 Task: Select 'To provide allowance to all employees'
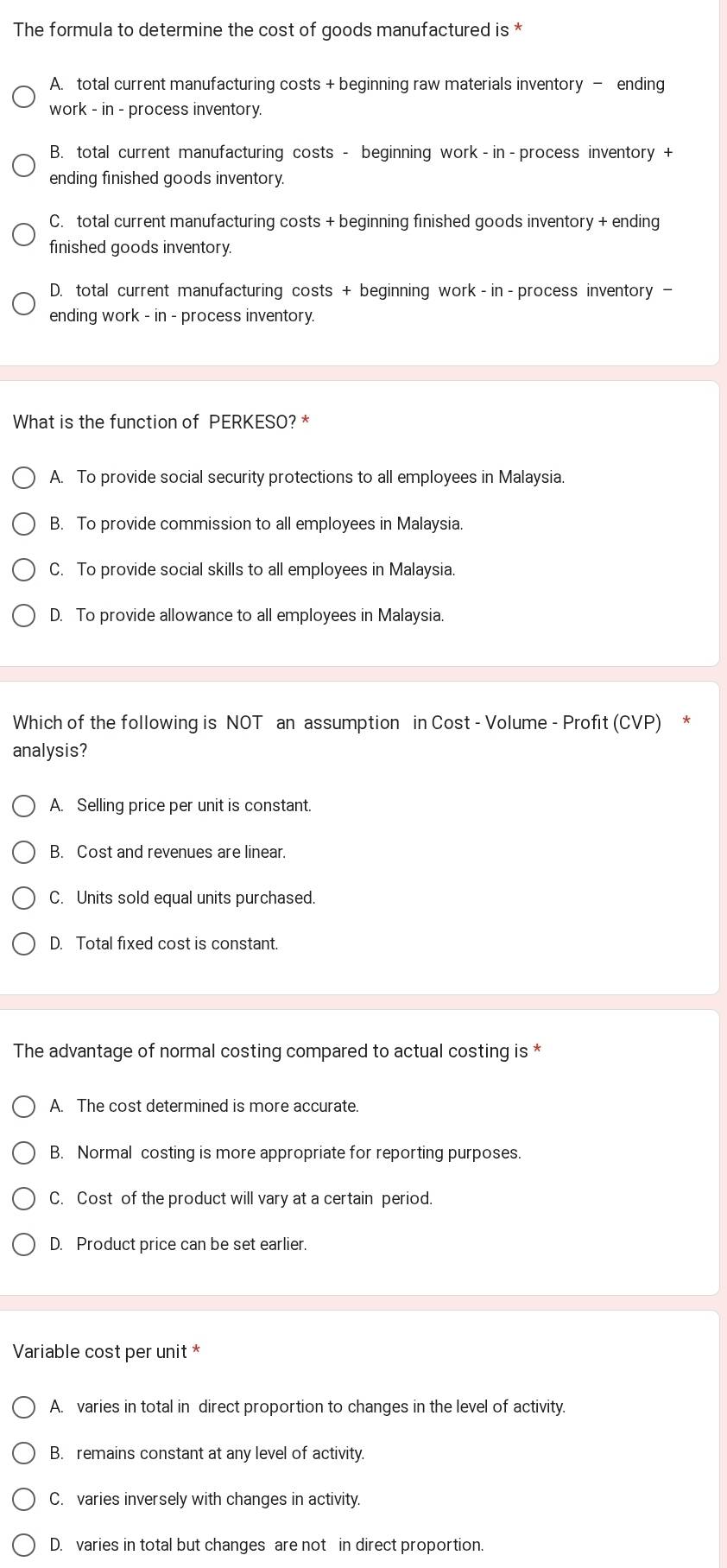(x=23, y=616)
